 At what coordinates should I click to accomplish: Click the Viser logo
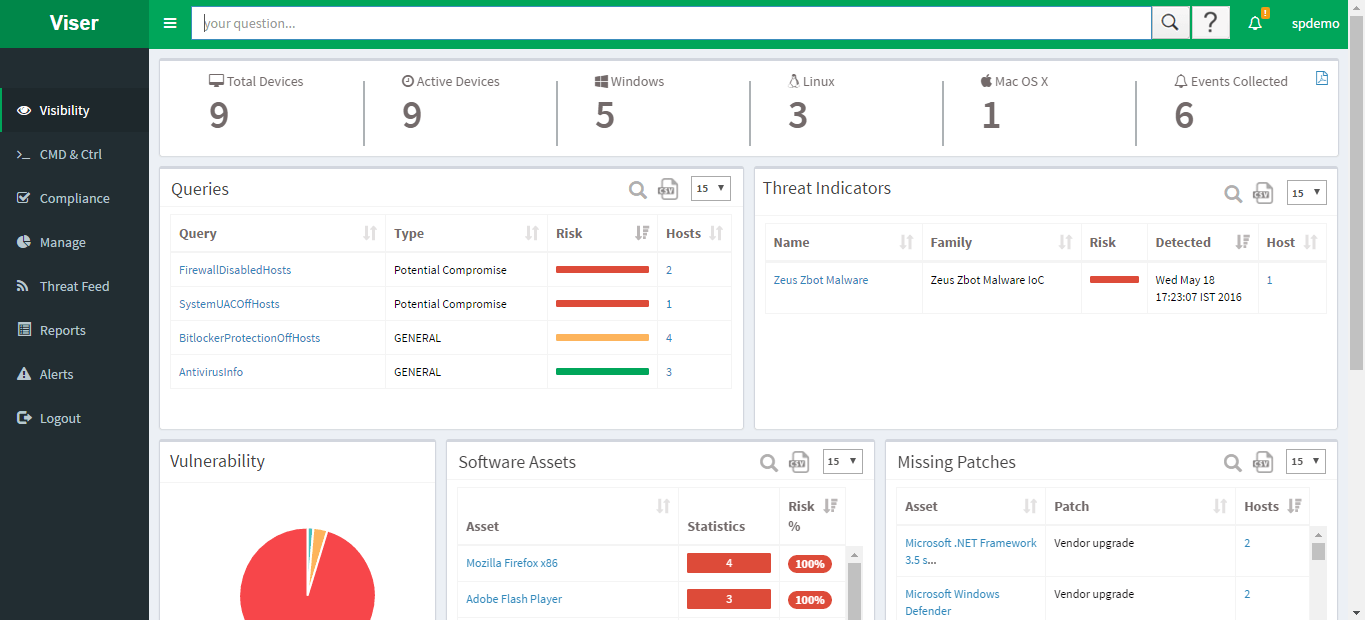point(74,23)
